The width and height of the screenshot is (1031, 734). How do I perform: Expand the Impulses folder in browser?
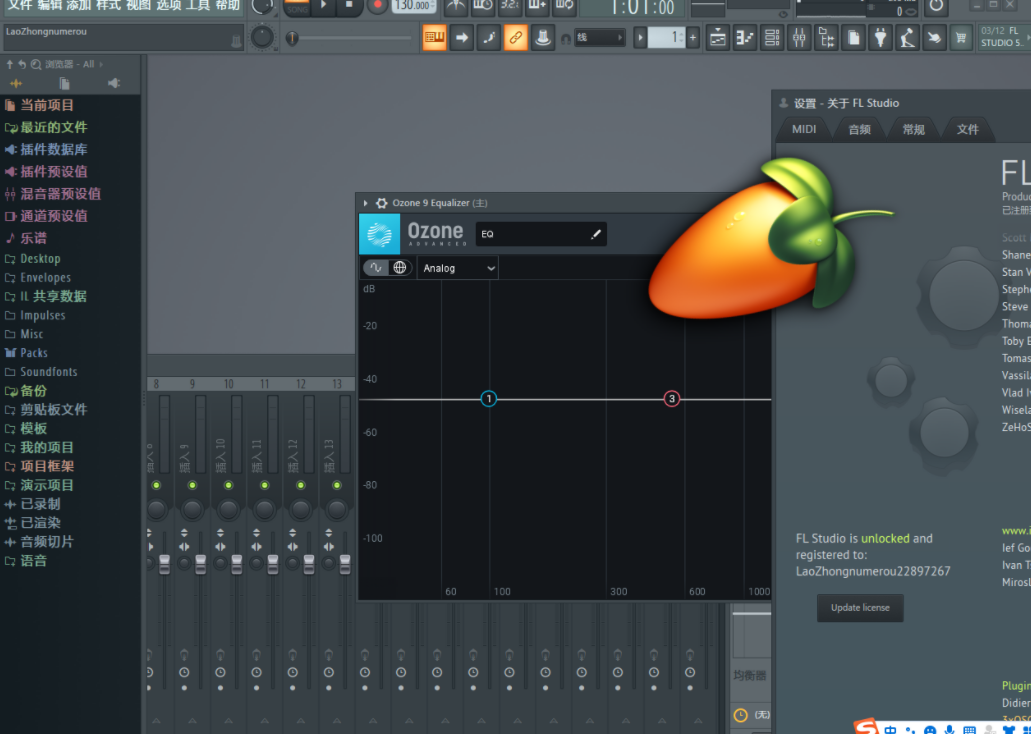pos(34,315)
